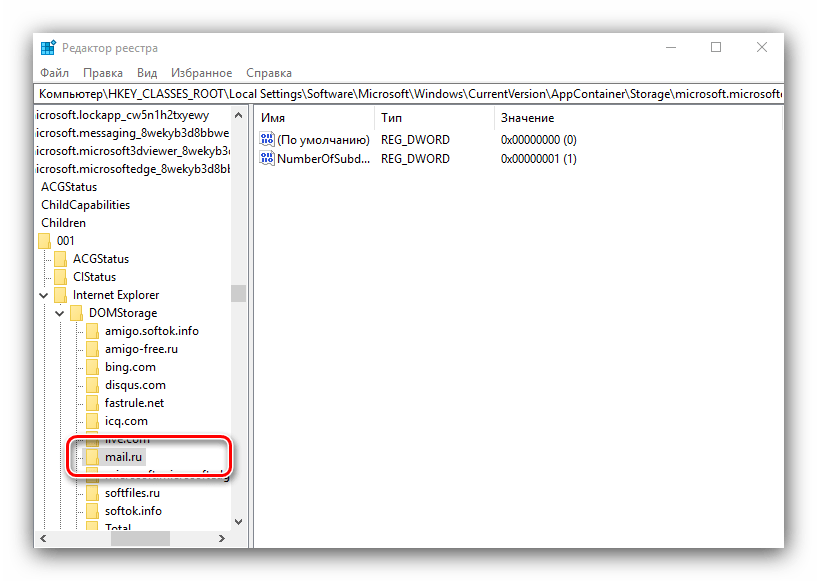Collapse the DOMStorage tree node

60,313
